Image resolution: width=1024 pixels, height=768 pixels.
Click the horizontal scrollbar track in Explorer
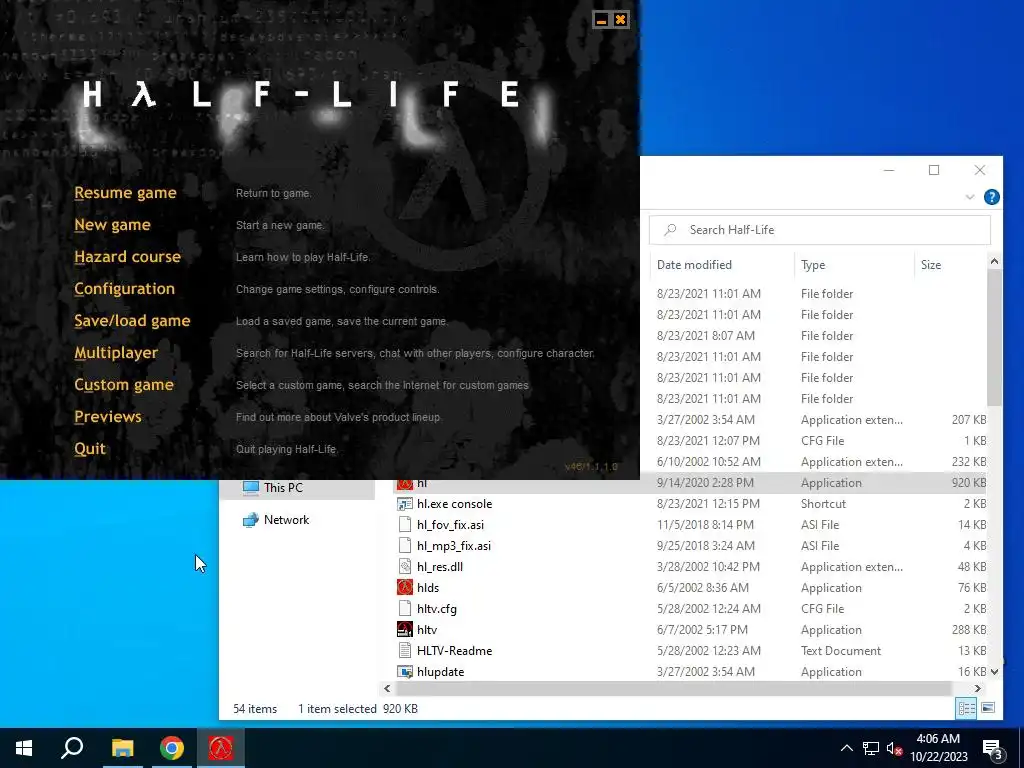tap(673, 688)
